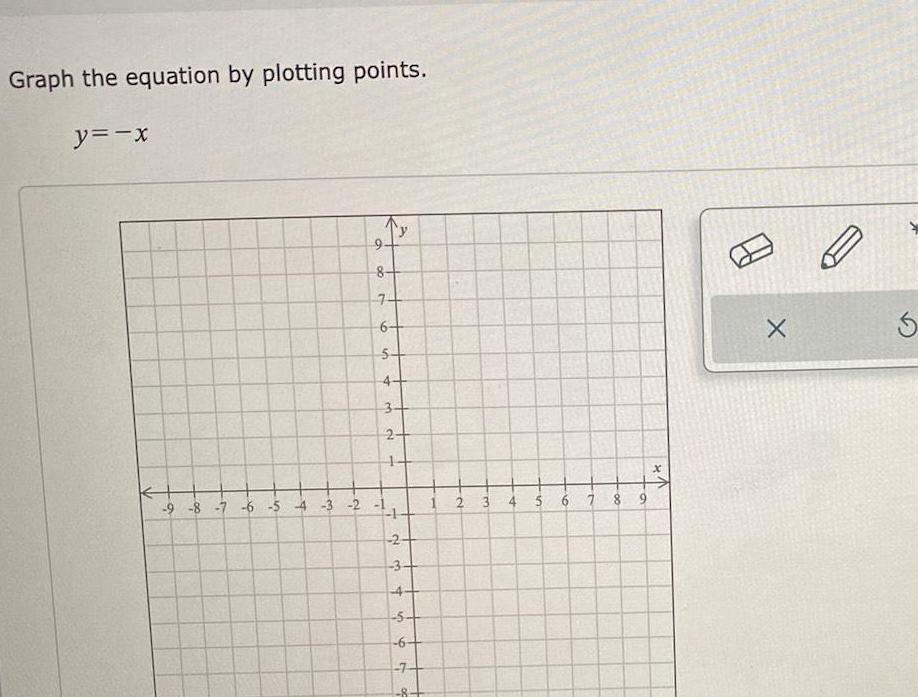This screenshot has width=918, height=697.
Task: Click the instruction text about plotting points
Action: coord(218,73)
